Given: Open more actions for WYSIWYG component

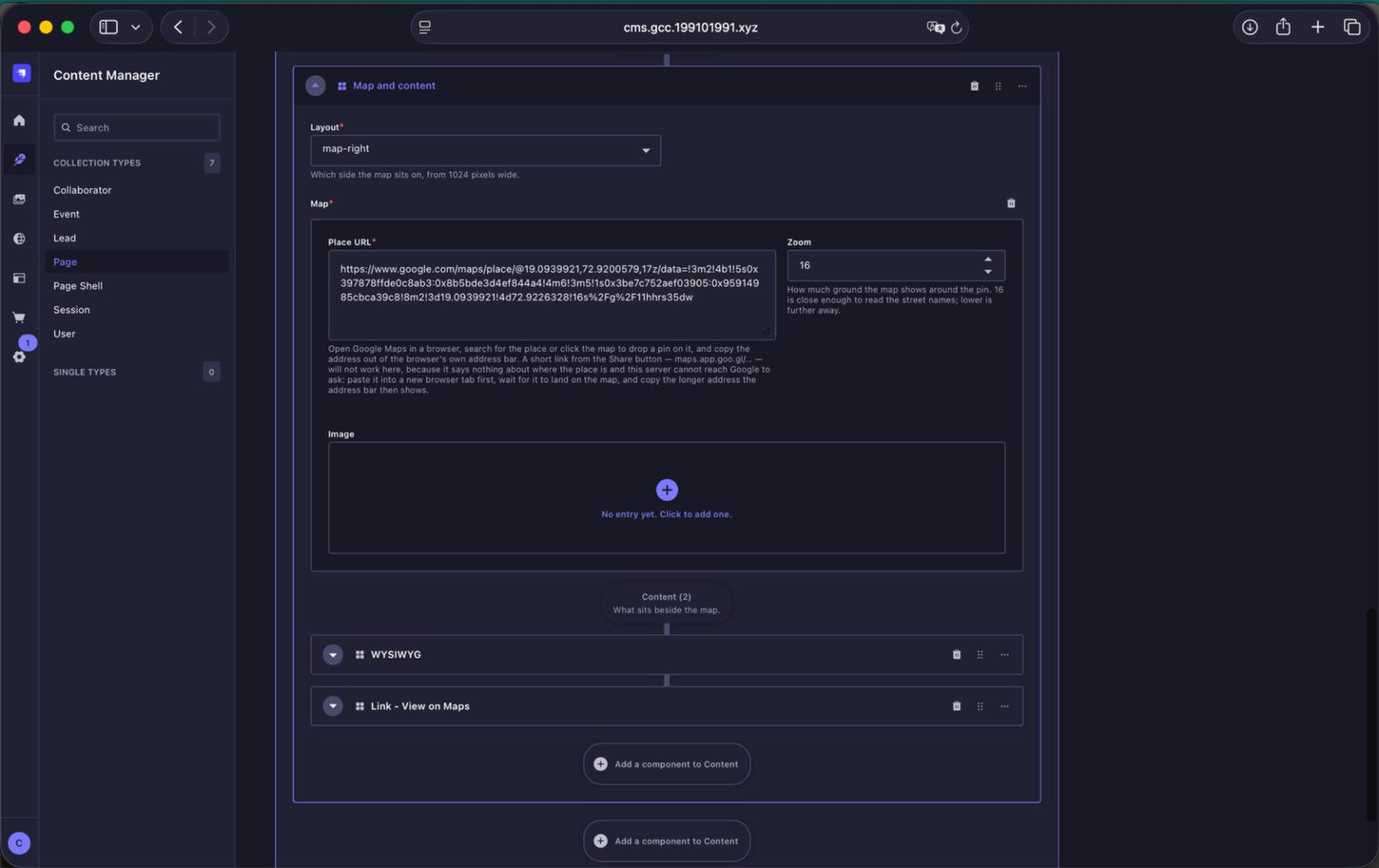Looking at the screenshot, I should click(1004, 654).
